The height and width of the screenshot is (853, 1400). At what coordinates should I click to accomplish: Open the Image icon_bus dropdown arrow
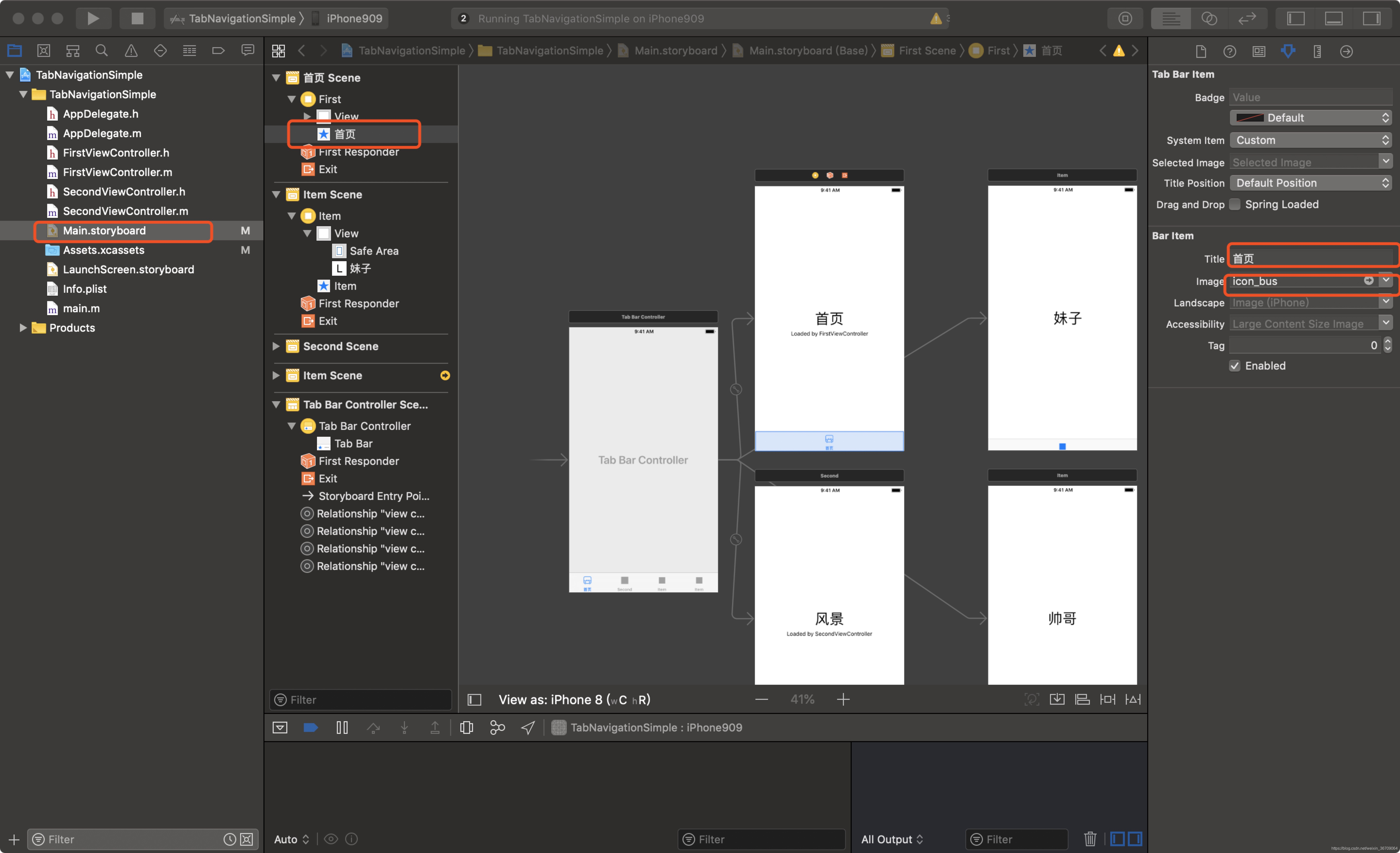[1386, 280]
